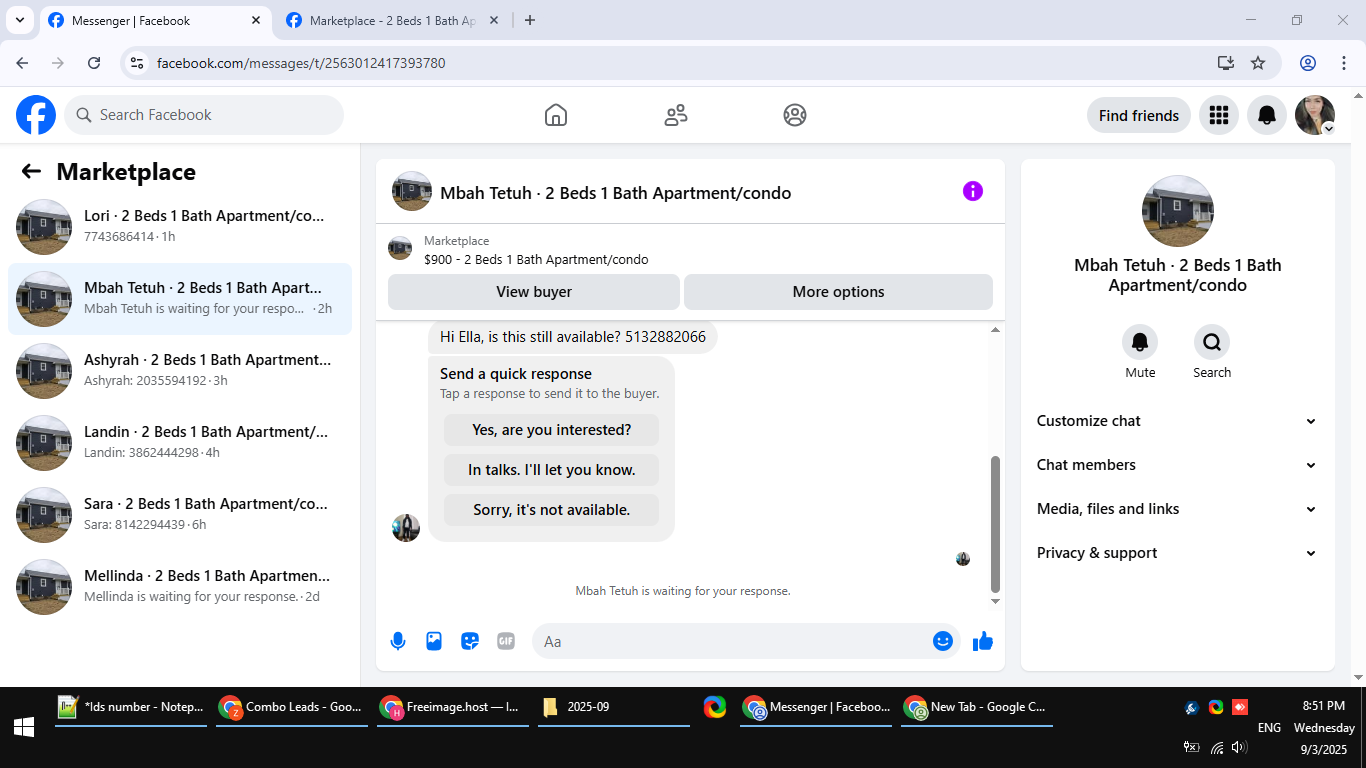Open Combo Leads Chrome window from taskbar
Screen dimensions: 1366x768
coord(292,707)
